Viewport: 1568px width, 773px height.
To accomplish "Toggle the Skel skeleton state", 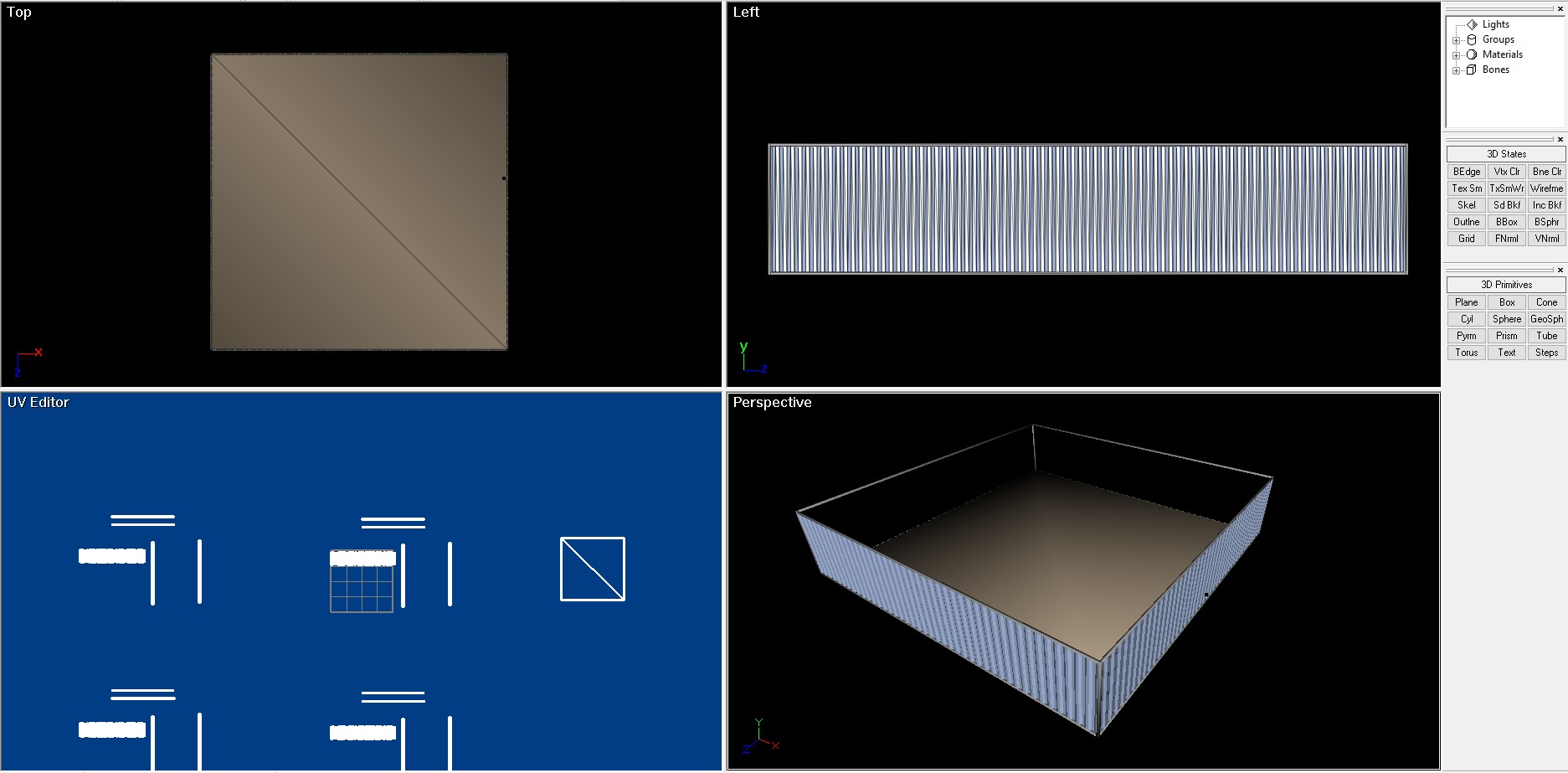I will (x=1466, y=205).
